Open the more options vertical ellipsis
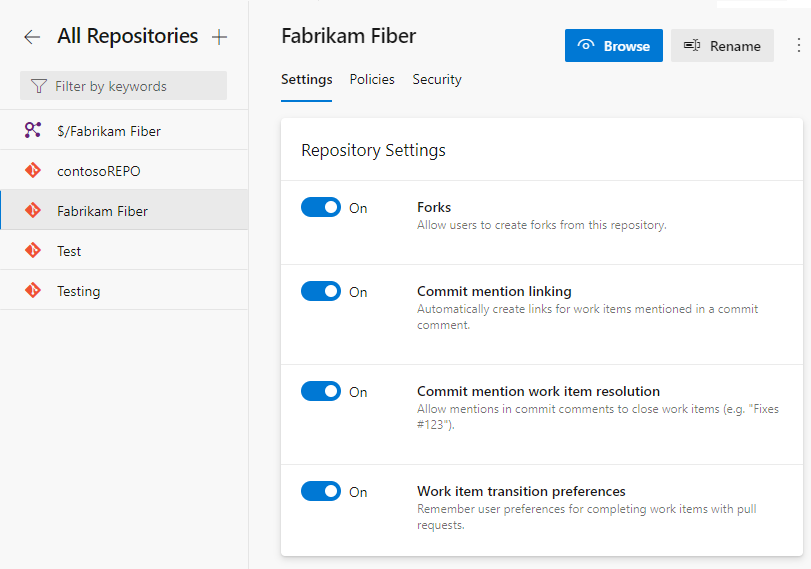 tap(799, 46)
